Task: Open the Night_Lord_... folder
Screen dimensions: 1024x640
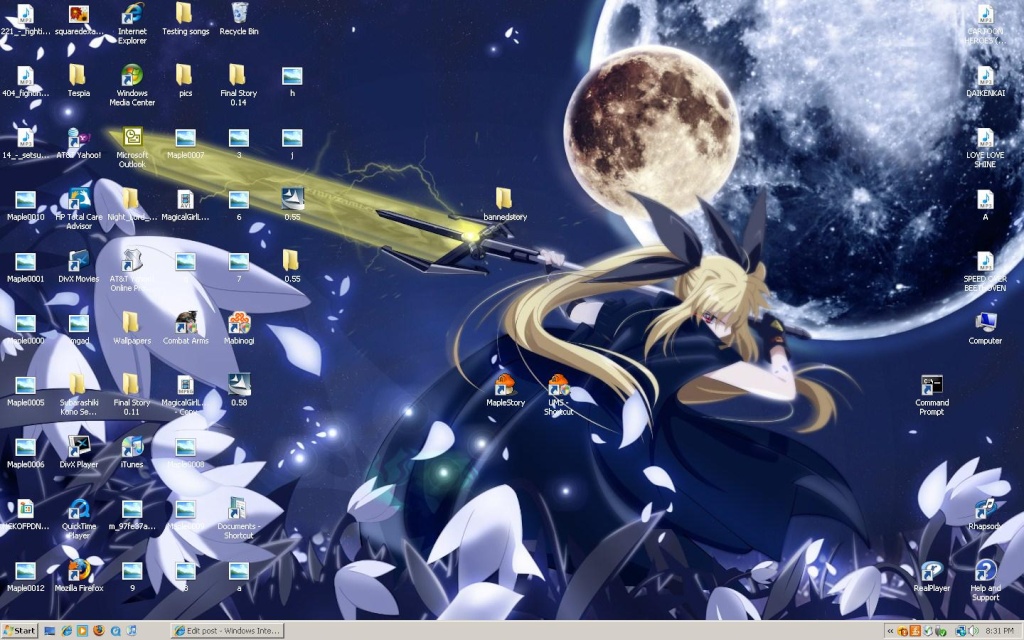Action: (132, 205)
